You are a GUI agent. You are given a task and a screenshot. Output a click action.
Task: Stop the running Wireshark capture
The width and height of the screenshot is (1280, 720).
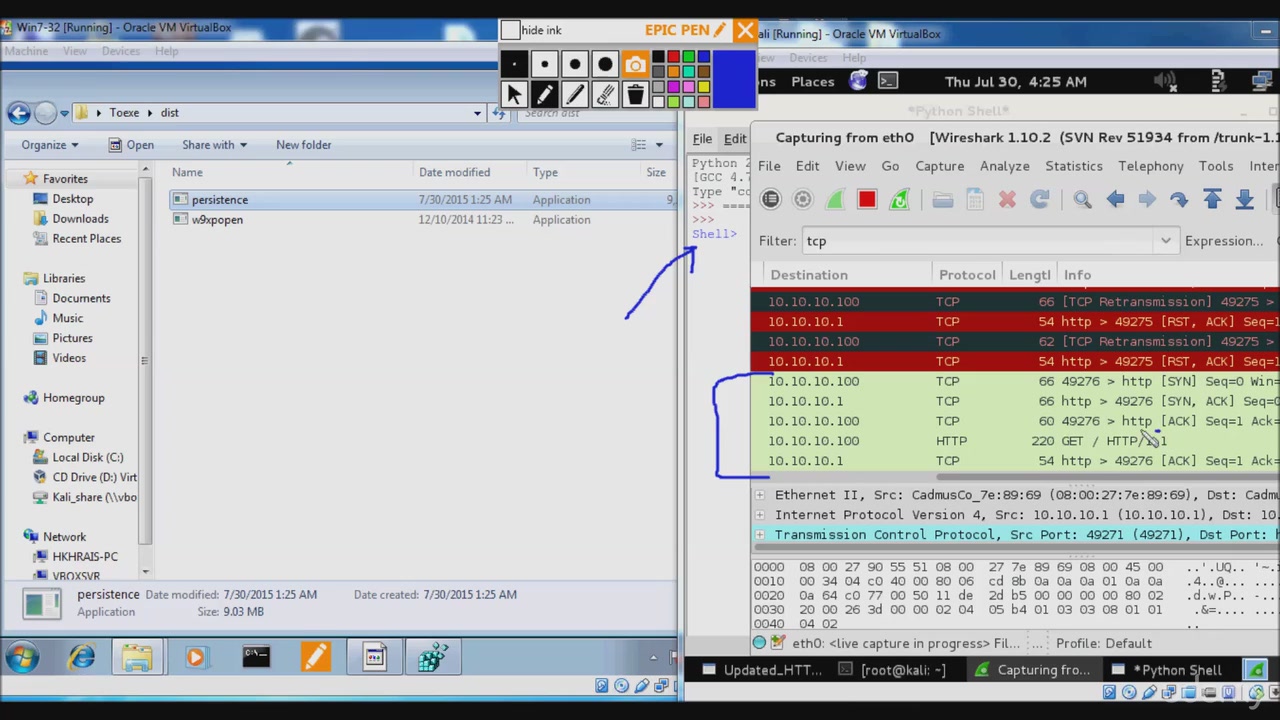coord(867,200)
